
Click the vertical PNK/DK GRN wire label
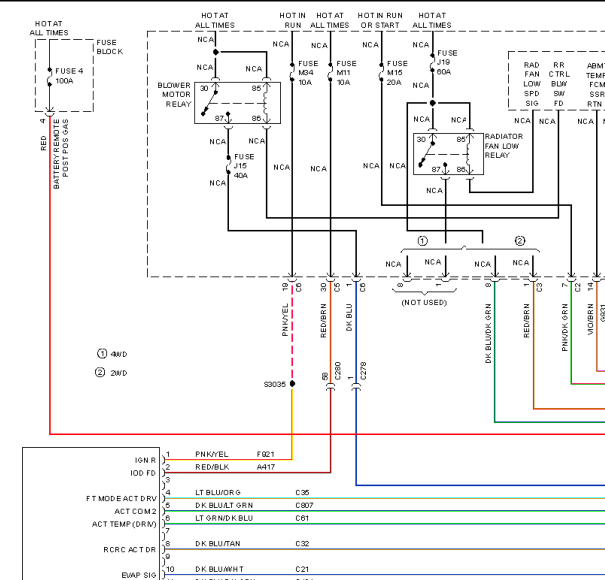coord(565,327)
